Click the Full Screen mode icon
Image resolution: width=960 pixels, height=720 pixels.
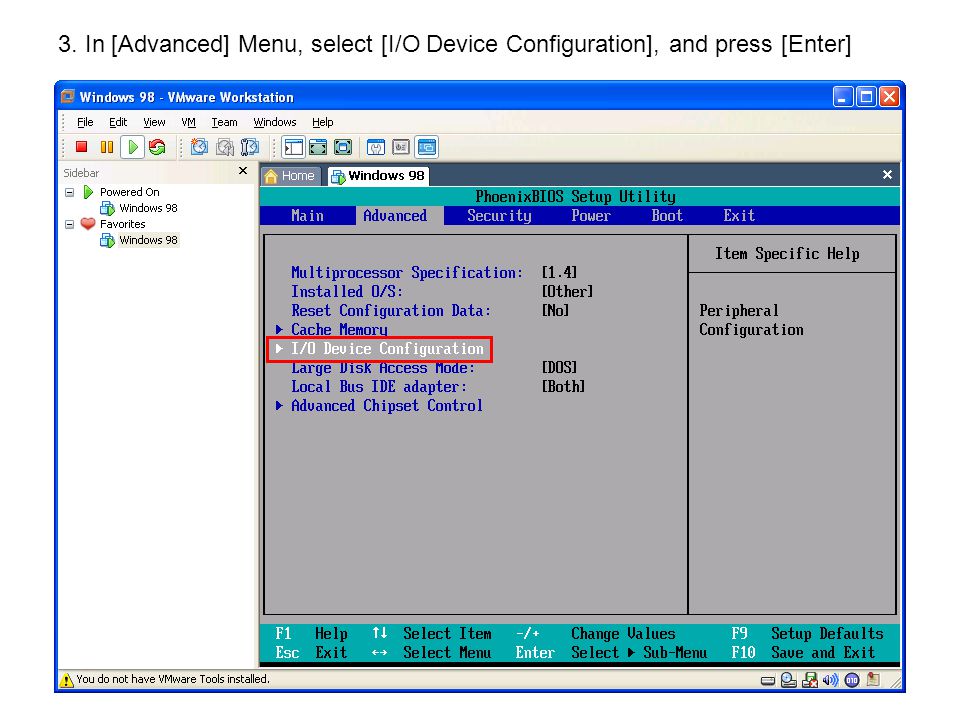pos(343,147)
